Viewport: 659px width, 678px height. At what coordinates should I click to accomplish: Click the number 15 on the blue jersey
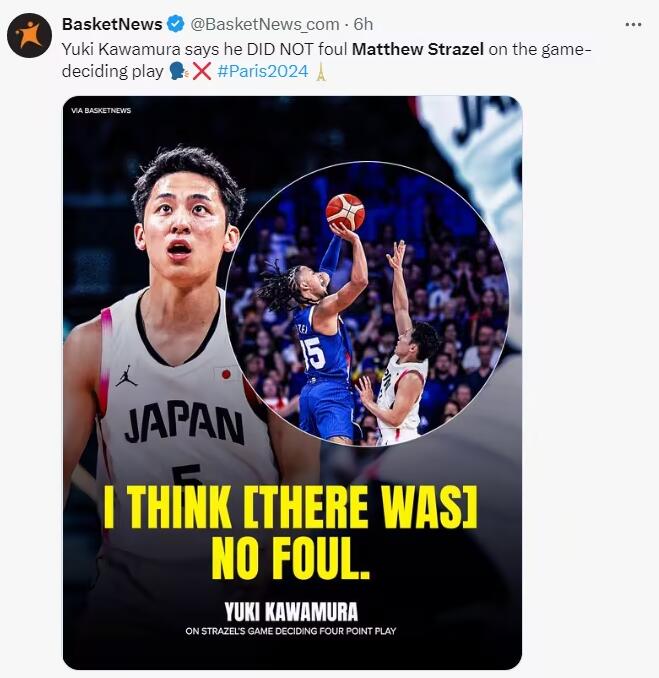pos(313,353)
